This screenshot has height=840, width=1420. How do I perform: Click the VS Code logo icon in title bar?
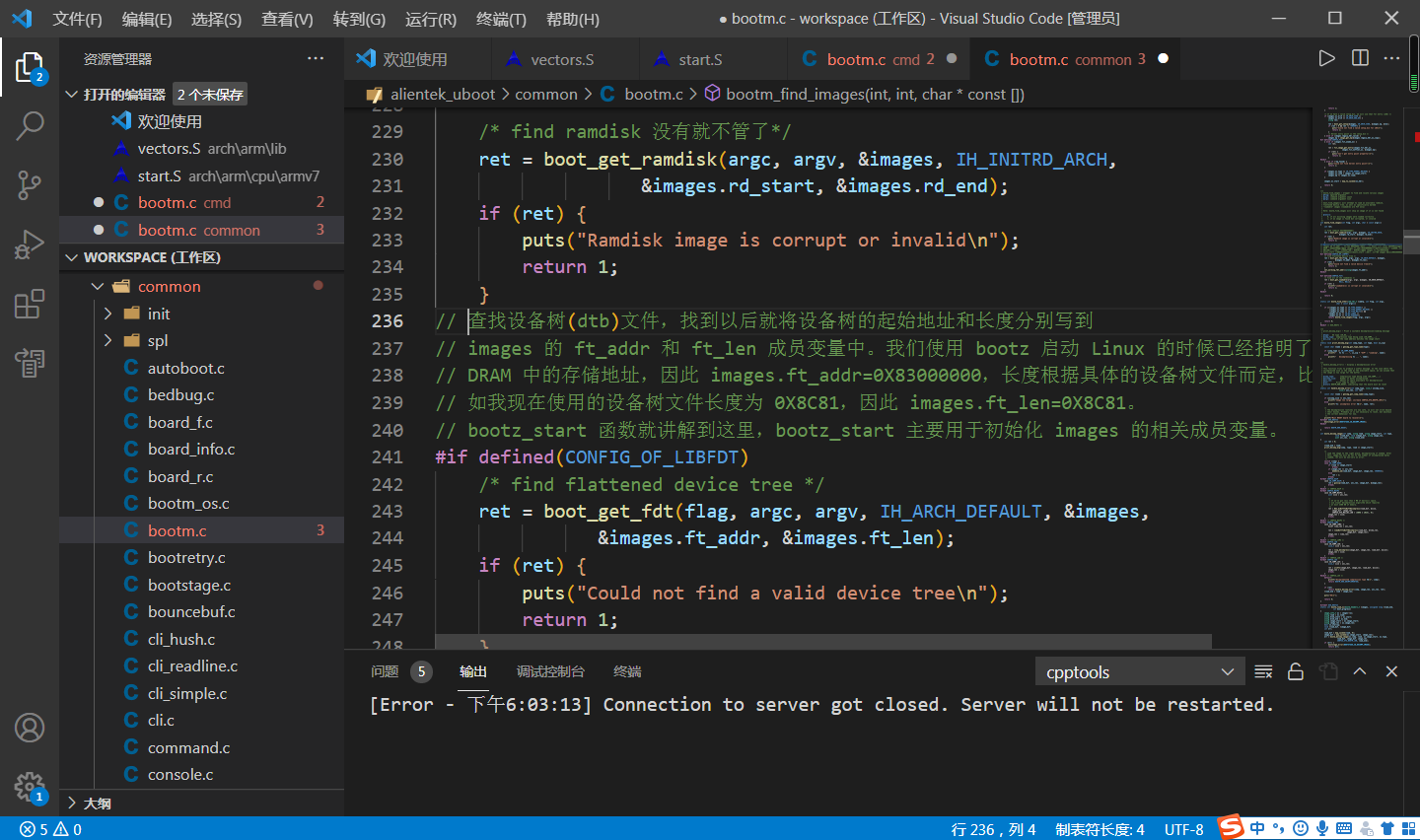pyautogui.click(x=22, y=18)
